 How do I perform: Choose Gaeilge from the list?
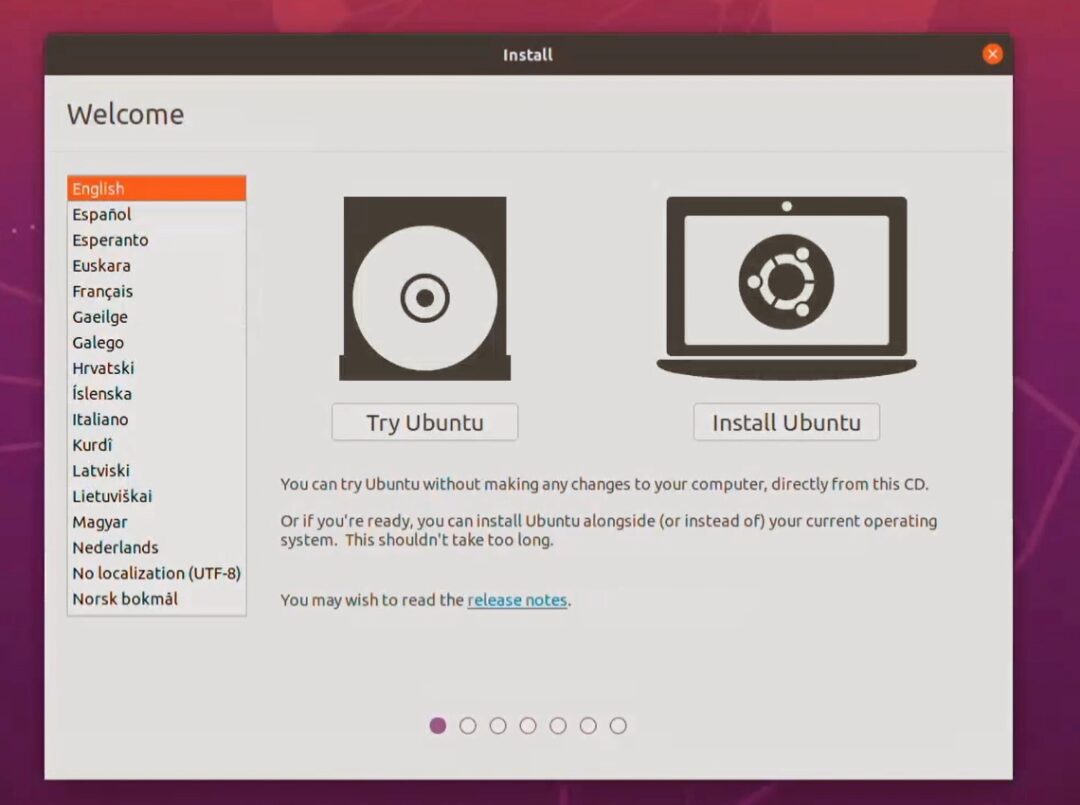click(156, 317)
